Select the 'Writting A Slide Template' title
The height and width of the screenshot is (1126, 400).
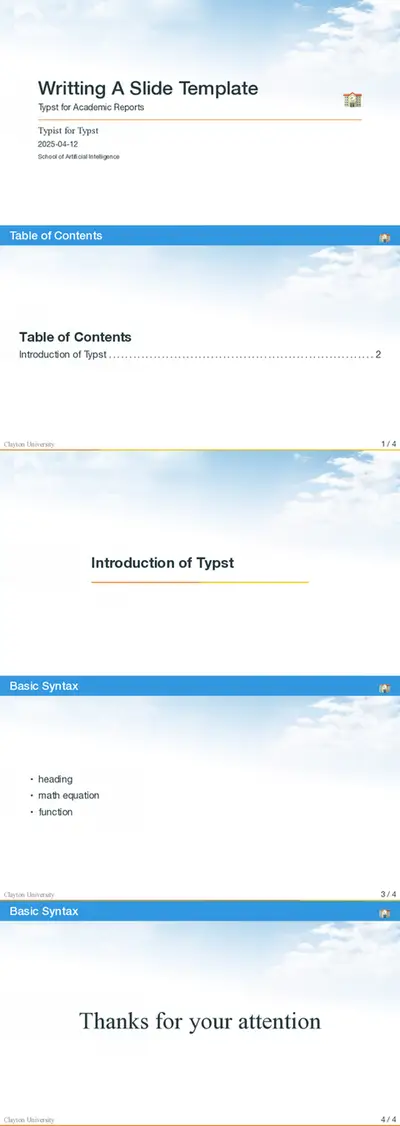point(148,88)
